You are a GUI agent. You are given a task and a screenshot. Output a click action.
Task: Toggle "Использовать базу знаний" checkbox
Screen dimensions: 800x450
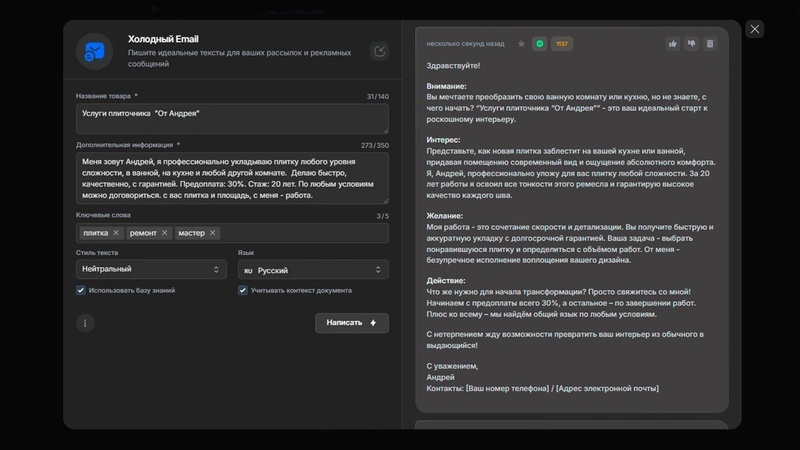81,290
